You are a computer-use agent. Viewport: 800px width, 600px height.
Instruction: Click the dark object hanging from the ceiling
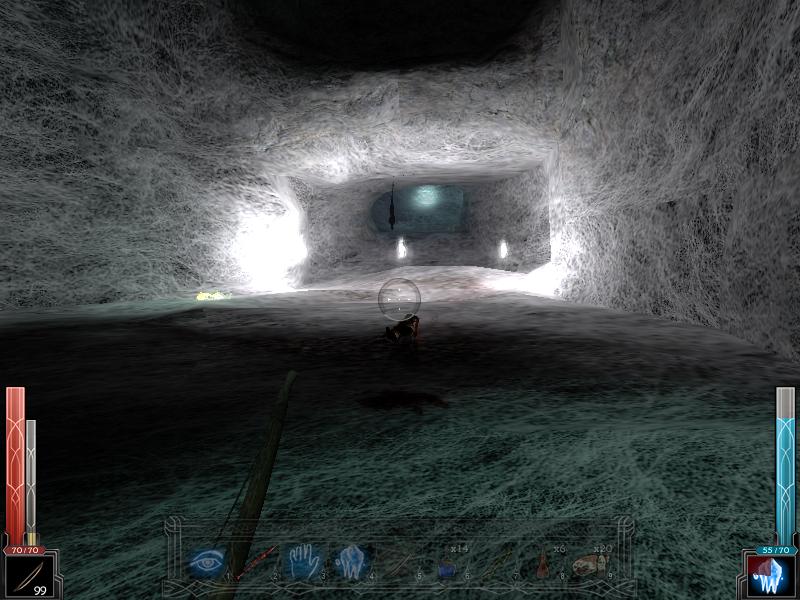point(392,207)
